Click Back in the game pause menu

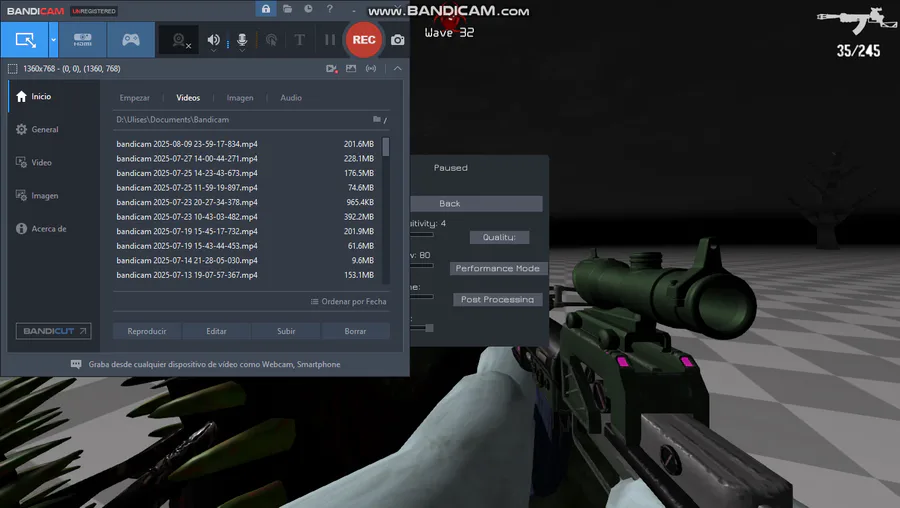[476, 204]
